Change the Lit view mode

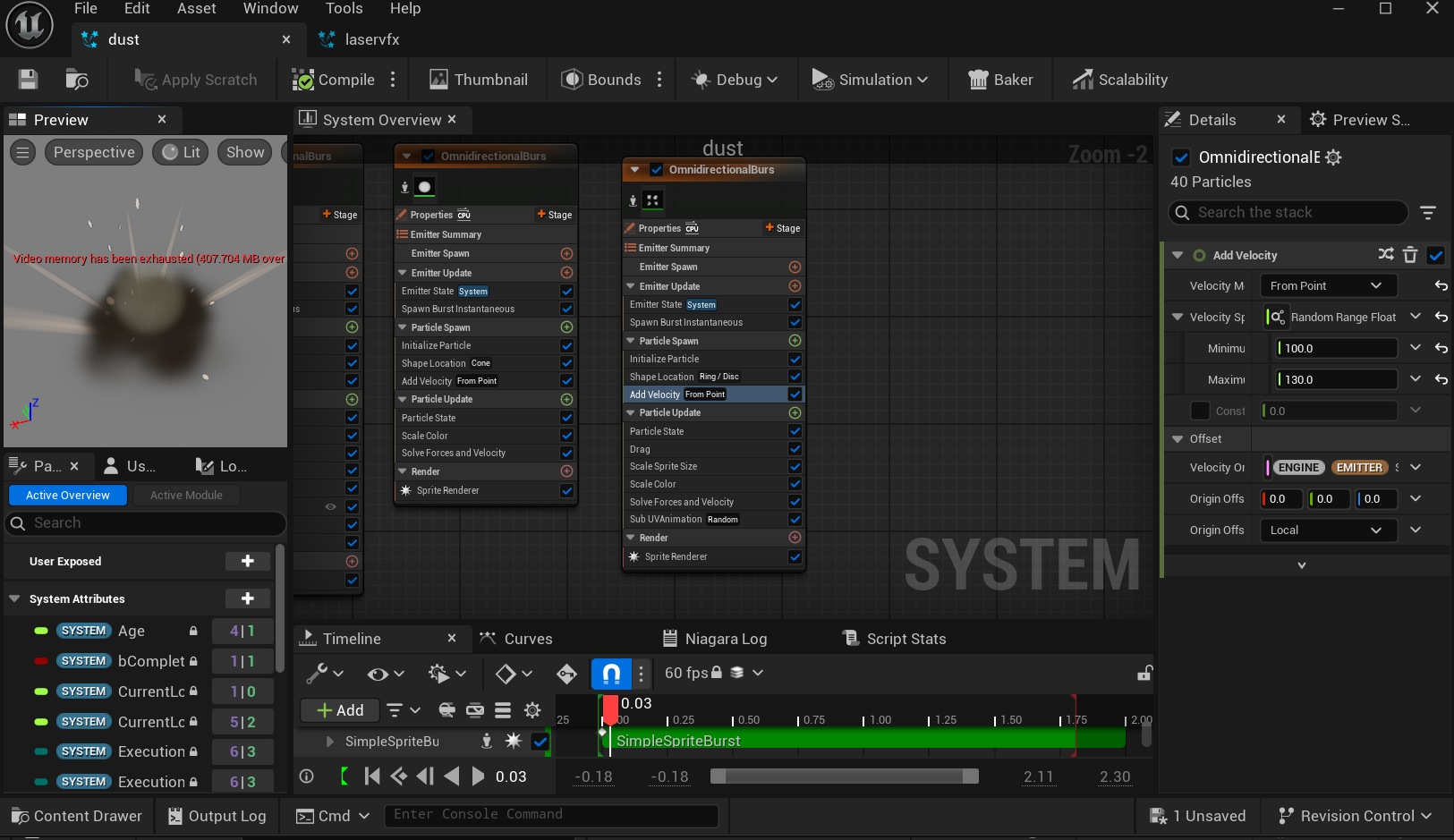pyautogui.click(x=181, y=152)
